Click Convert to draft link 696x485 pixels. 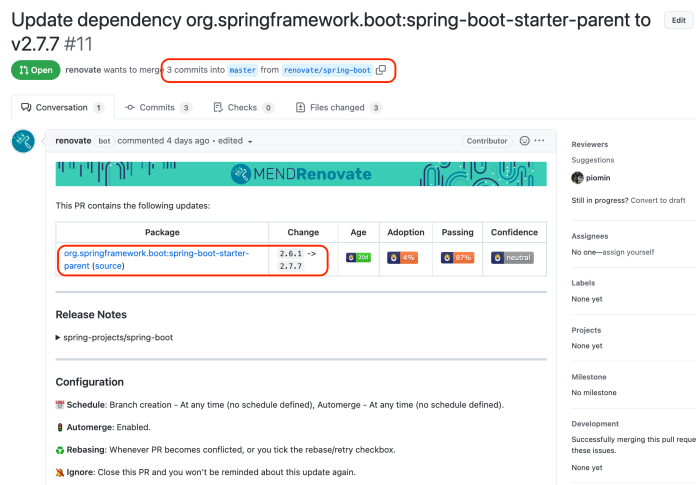(x=658, y=200)
